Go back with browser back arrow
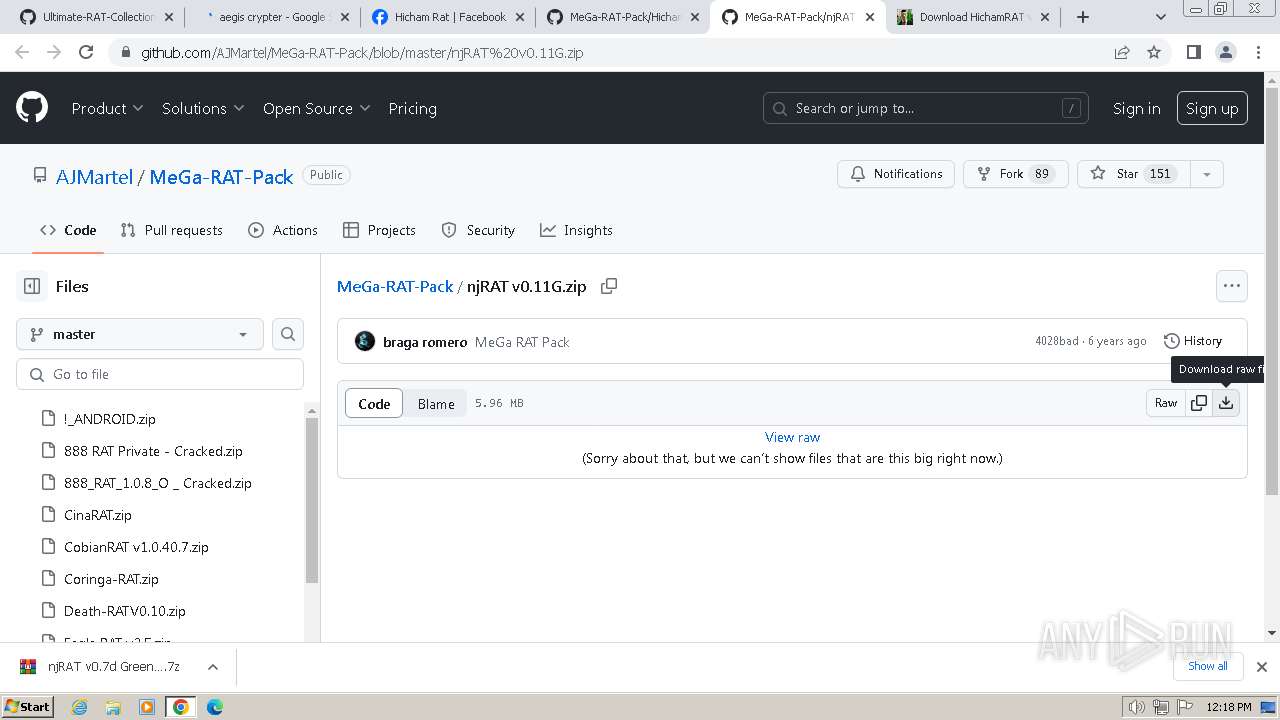The image size is (1280, 720). tap(22, 52)
